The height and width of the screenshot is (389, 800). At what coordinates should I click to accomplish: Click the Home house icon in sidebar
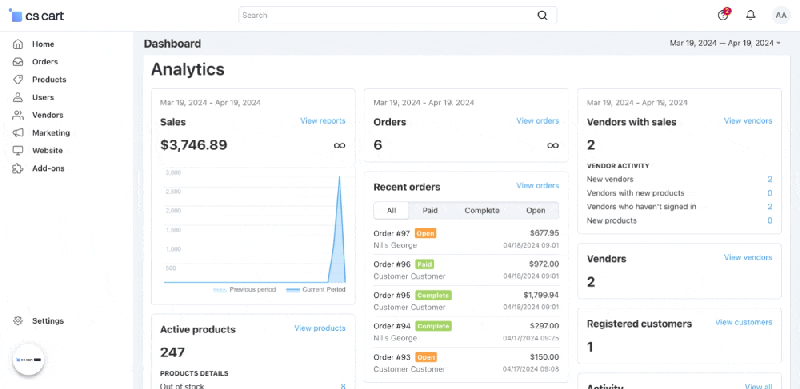pos(18,44)
